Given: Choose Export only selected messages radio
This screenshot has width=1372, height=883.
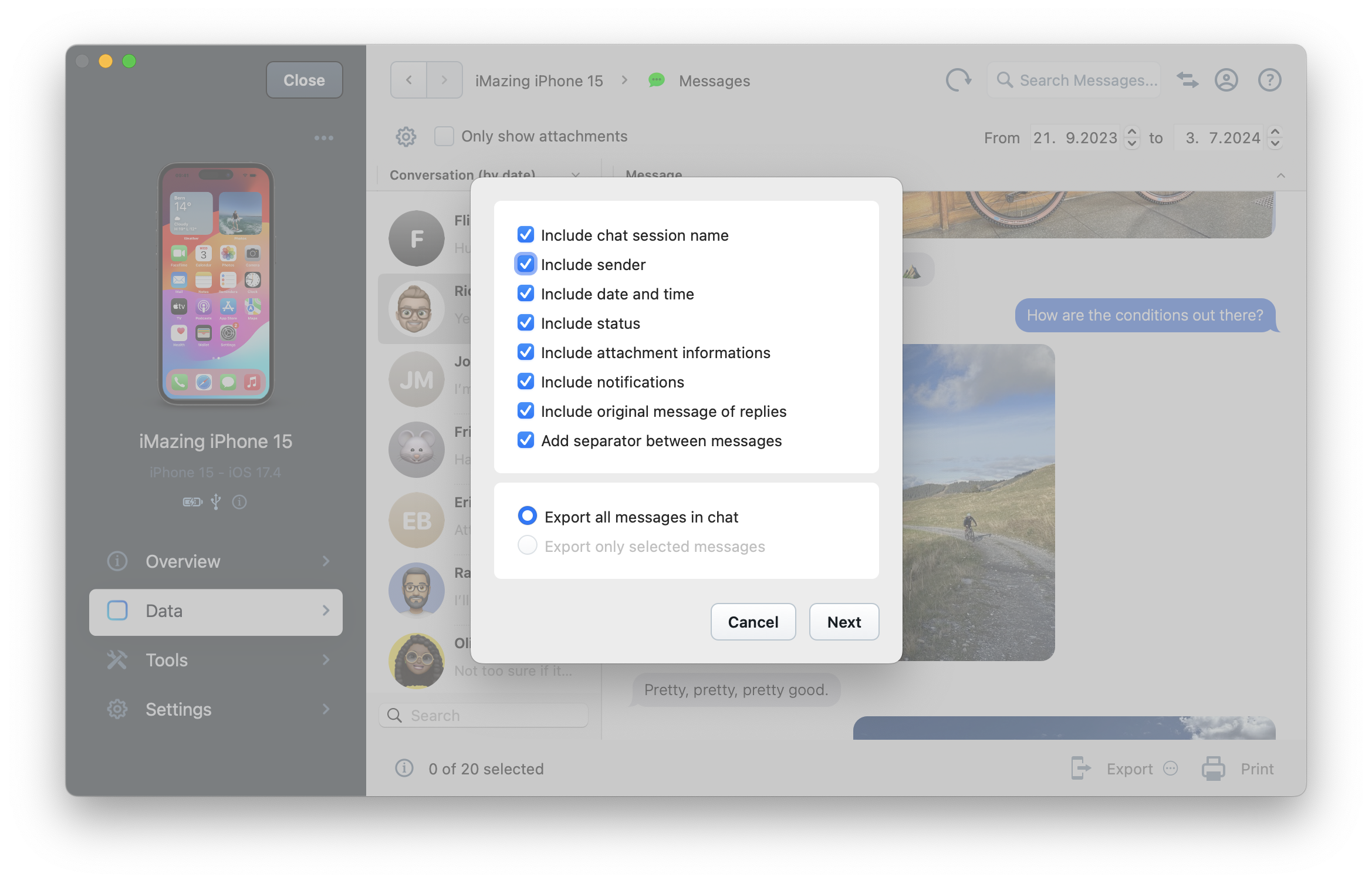Looking at the screenshot, I should [x=528, y=545].
